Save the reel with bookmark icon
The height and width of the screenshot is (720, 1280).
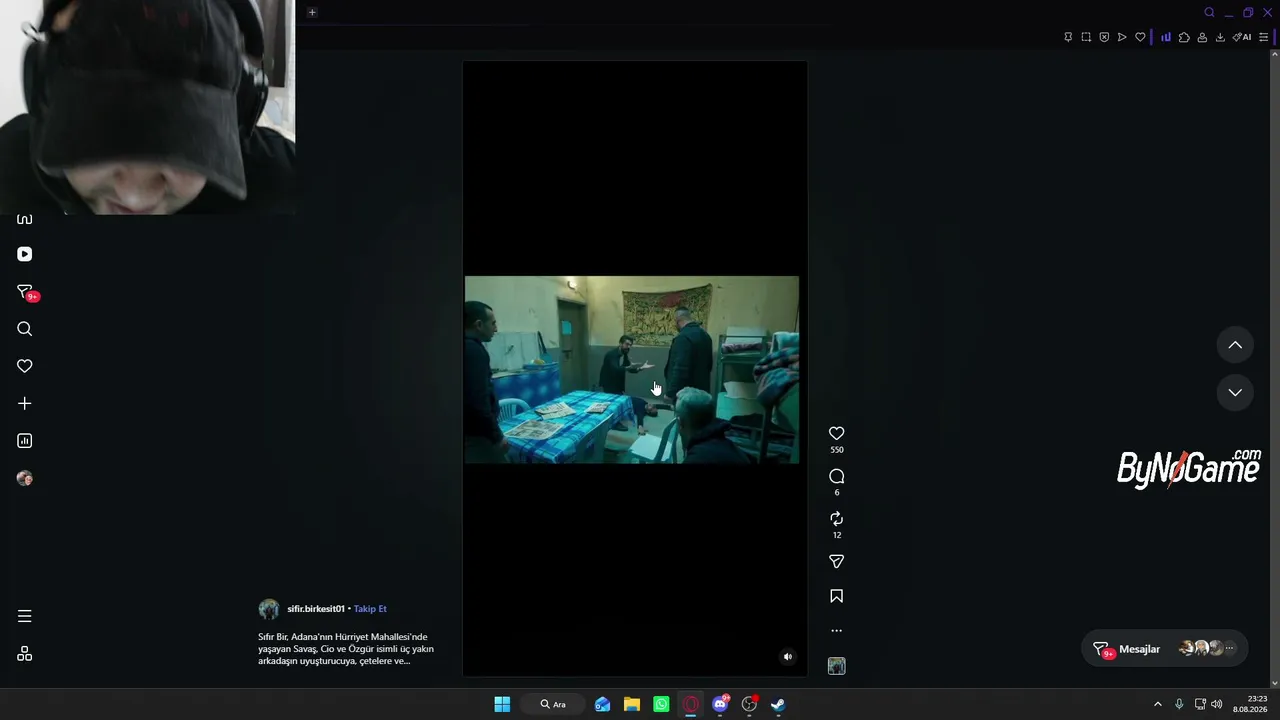pos(837,596)
